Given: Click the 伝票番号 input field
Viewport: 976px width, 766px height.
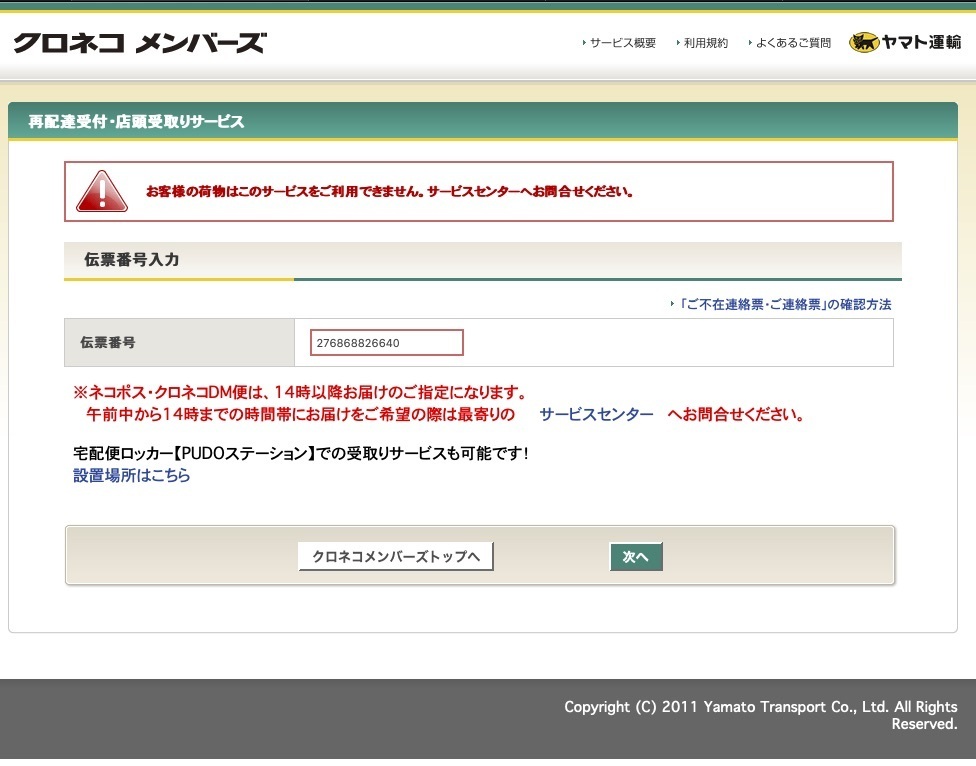Looking at the screenshot, I should click(x=387, y=343).
